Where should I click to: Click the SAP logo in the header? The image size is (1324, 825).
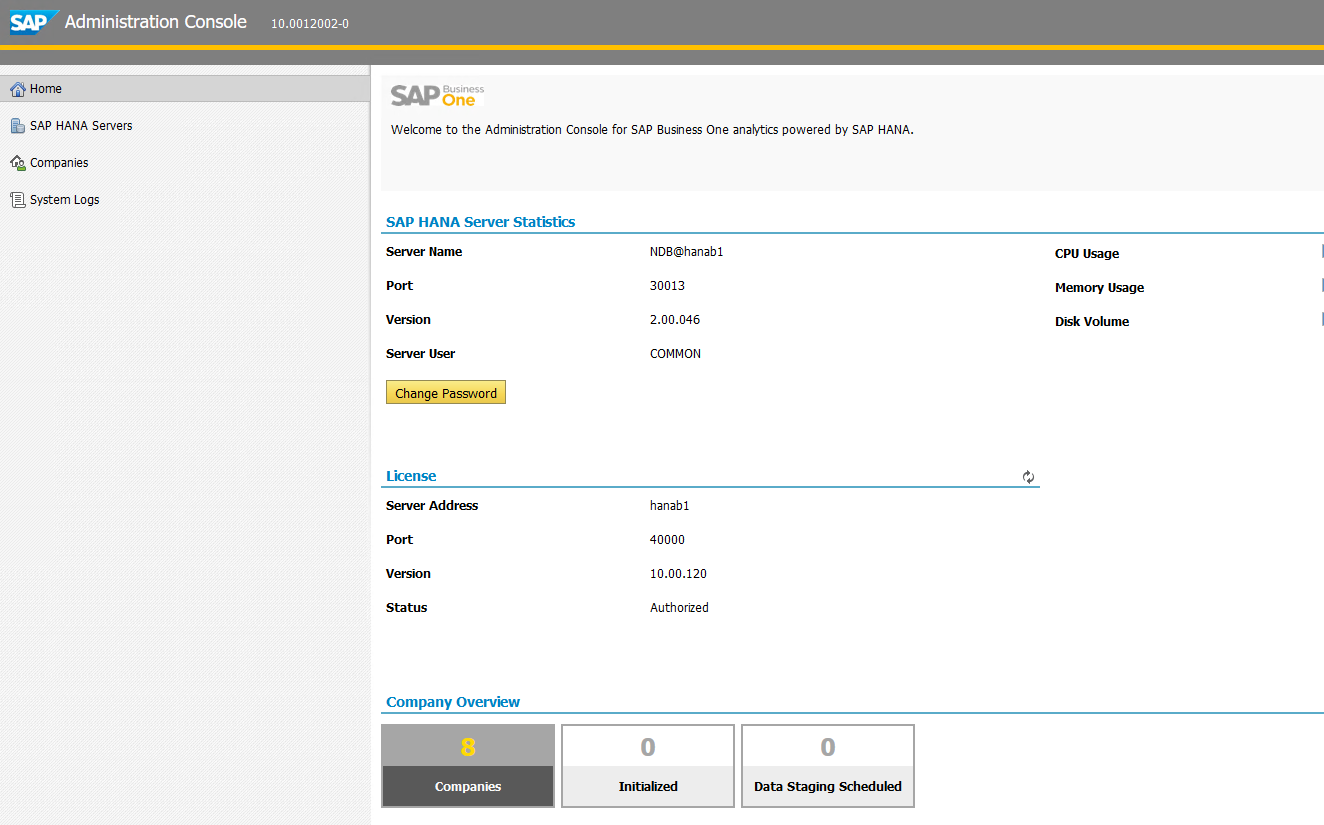pyautogui.click(x=35, y=22)
